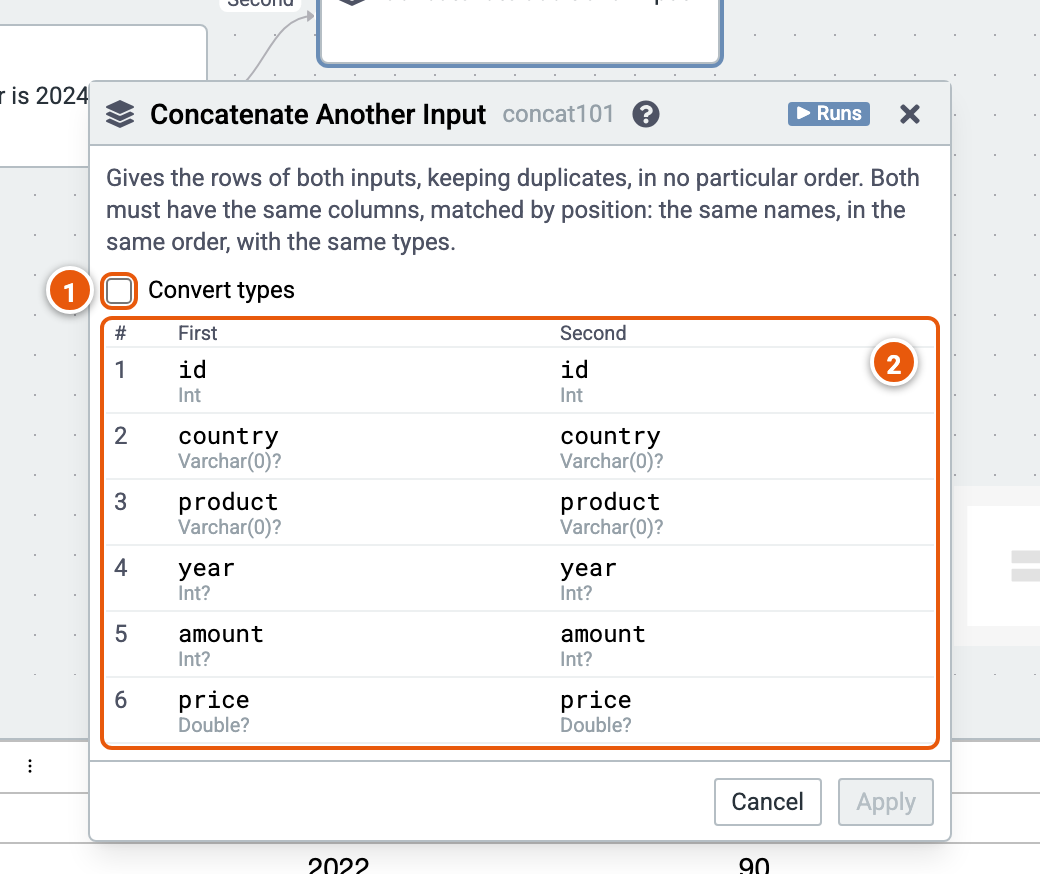Click the 90 value in the table behind
Viewport: 1040px width, 874px height.
[x=754, y=865]
